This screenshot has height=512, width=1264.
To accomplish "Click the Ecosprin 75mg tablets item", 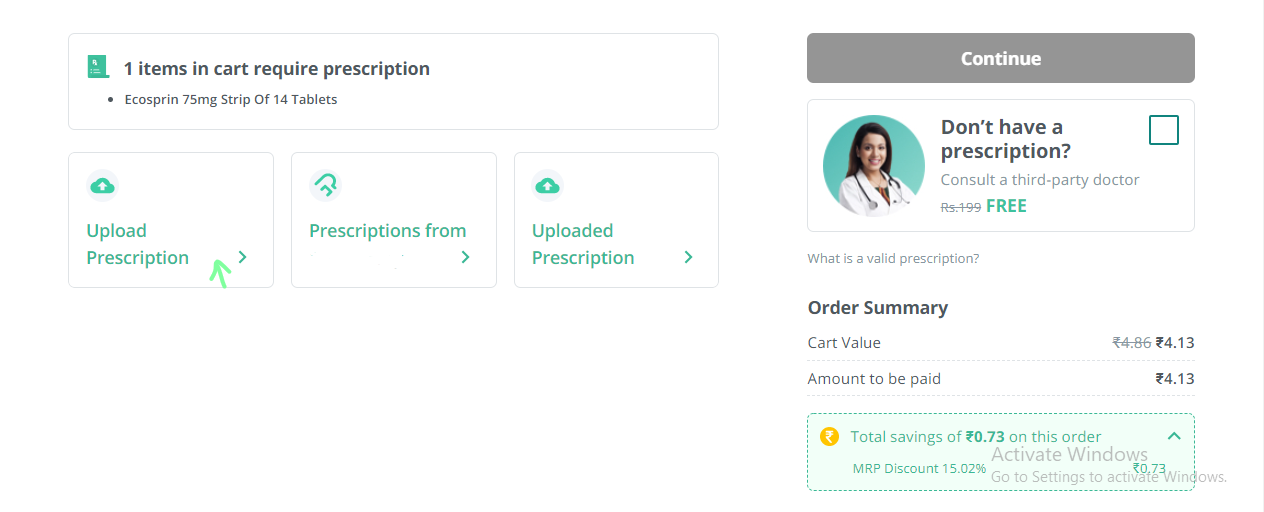I will point(230,99).
